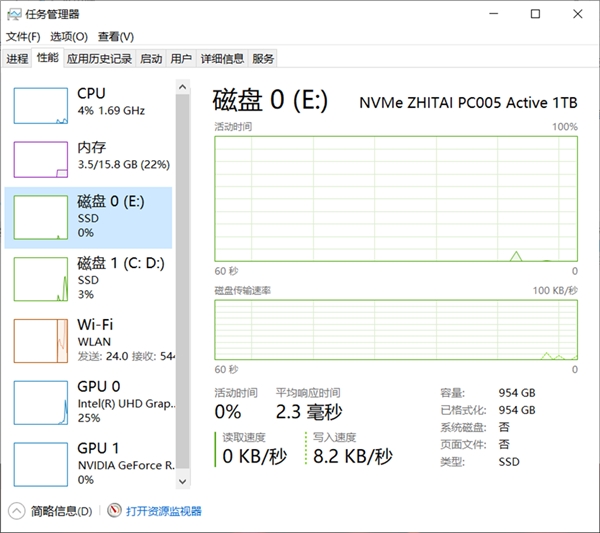Select the GPU 1 graph thumbnail

[x=41, y=464]
